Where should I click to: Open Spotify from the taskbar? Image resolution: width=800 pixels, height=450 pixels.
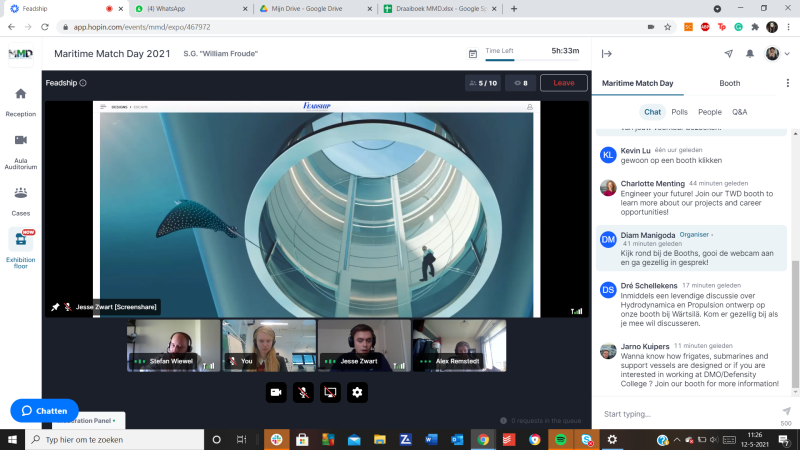(560, 439)
